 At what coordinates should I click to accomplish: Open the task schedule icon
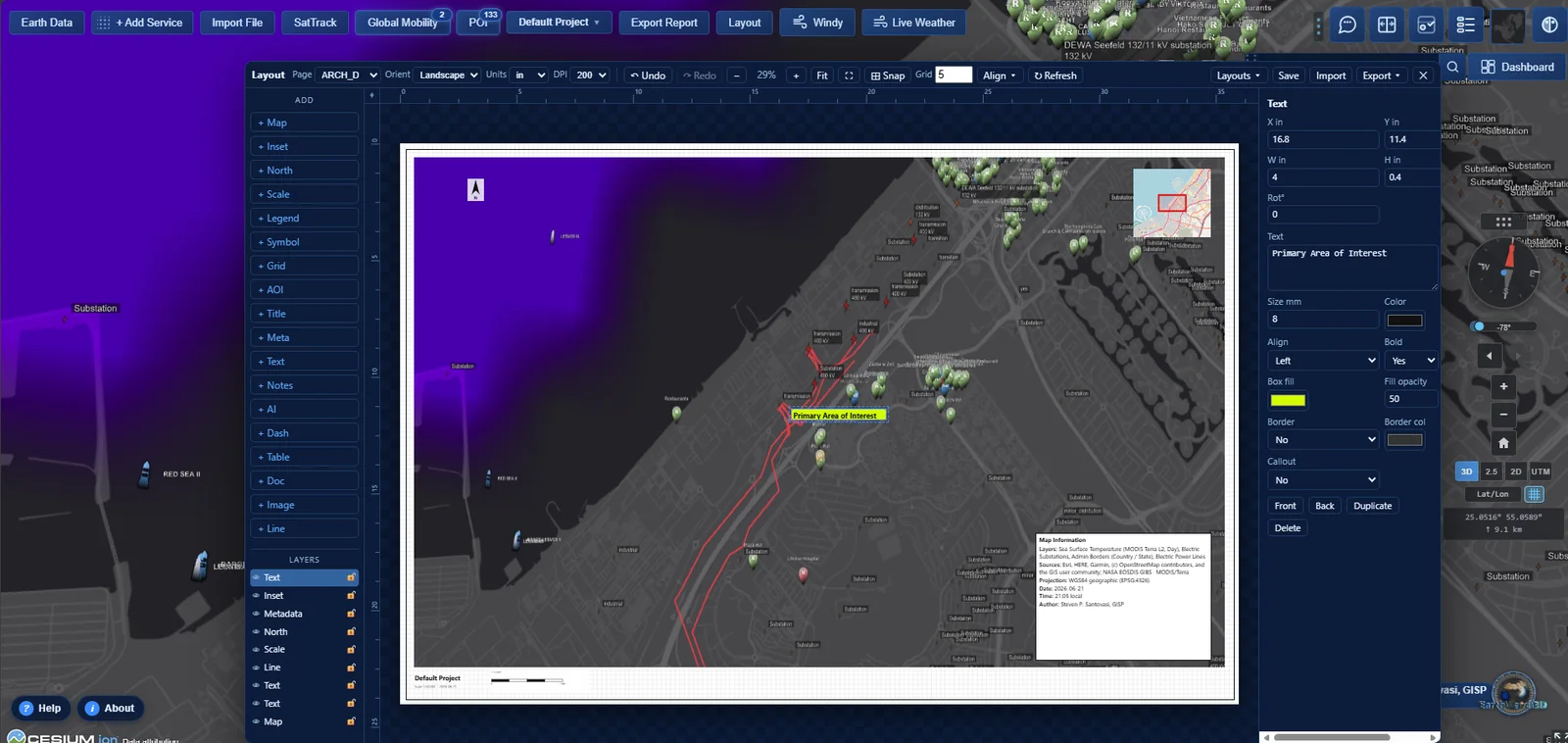1426,25
